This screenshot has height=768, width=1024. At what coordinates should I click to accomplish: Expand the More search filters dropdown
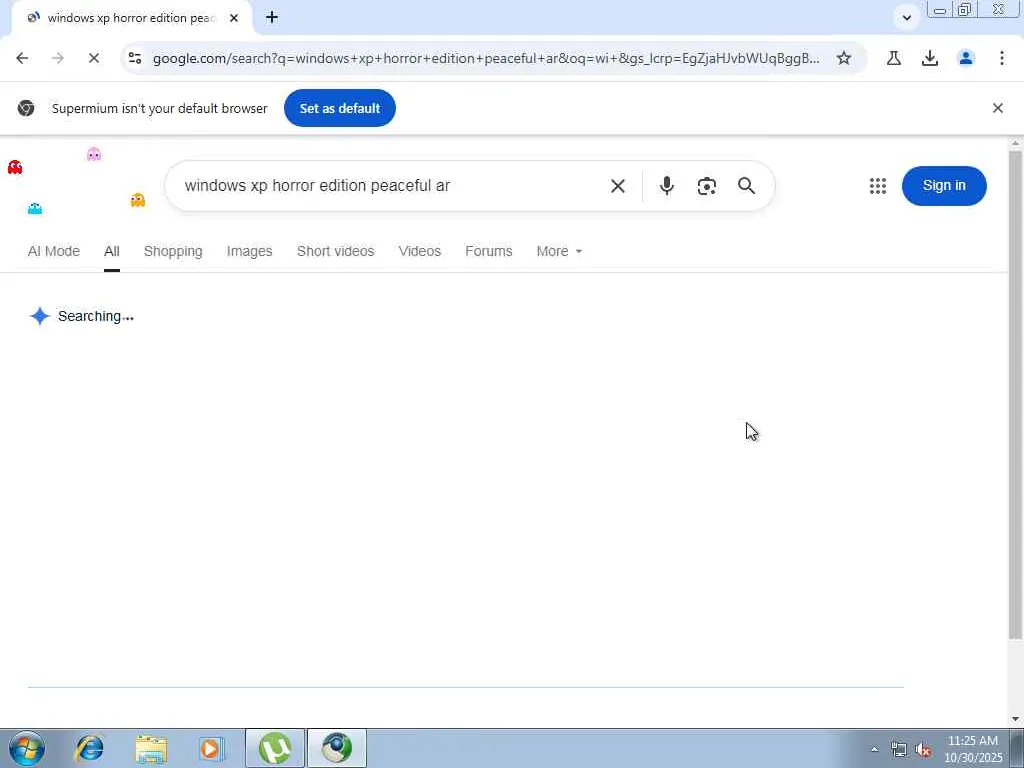[x=559, y=251]
